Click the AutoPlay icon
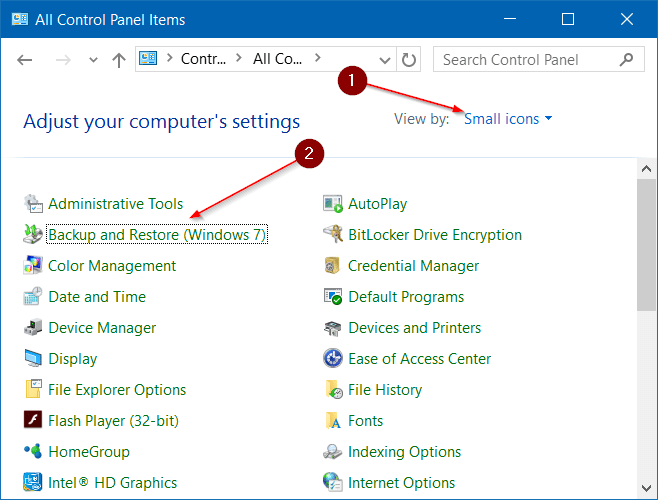This screenshot has width=658, height=500. pyautogui.click(x=333, y=204)
